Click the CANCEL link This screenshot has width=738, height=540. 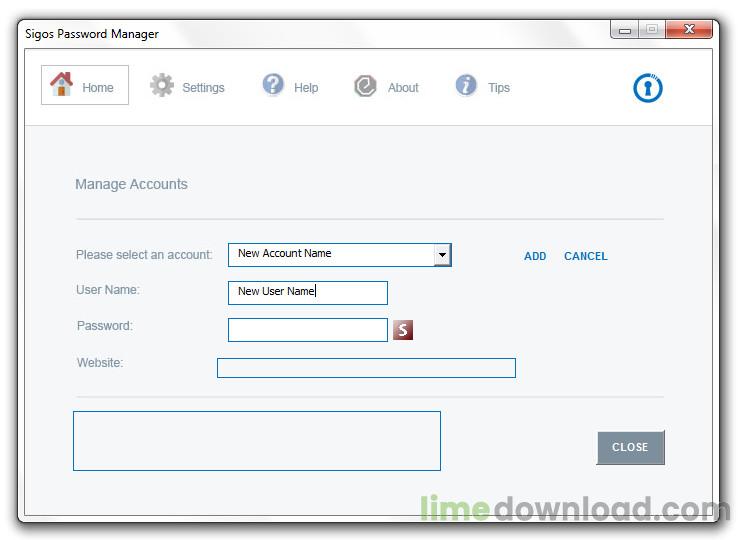click(x=586, y=256)
